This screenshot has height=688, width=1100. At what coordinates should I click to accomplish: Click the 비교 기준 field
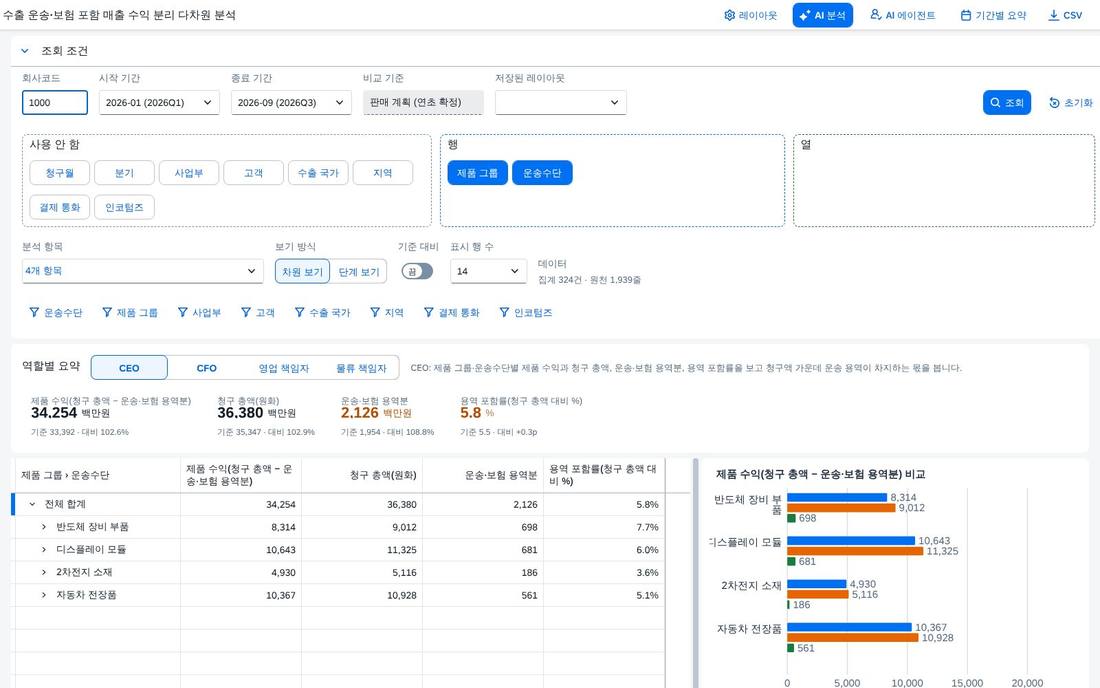tap(423, 102)
